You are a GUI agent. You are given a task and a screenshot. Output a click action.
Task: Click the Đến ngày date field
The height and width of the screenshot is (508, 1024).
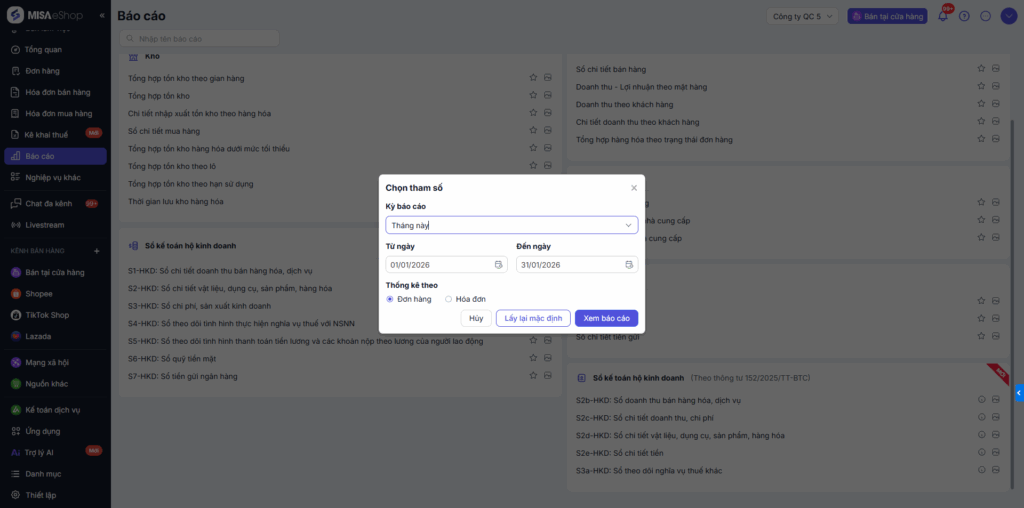click(577, 264)
